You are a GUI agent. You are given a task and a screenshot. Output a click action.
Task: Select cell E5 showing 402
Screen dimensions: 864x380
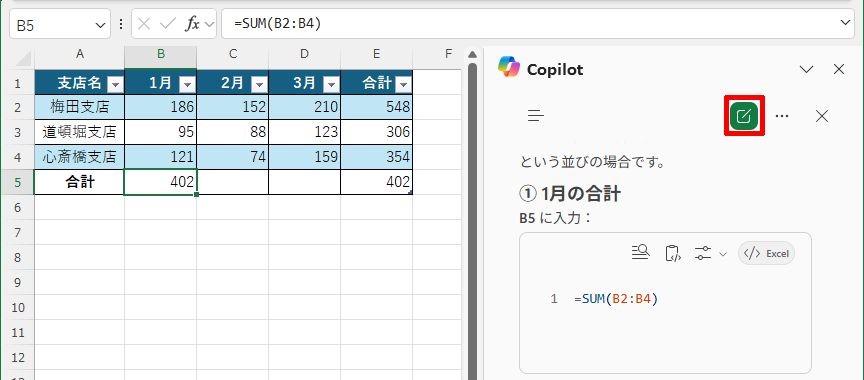coord(377,182)
